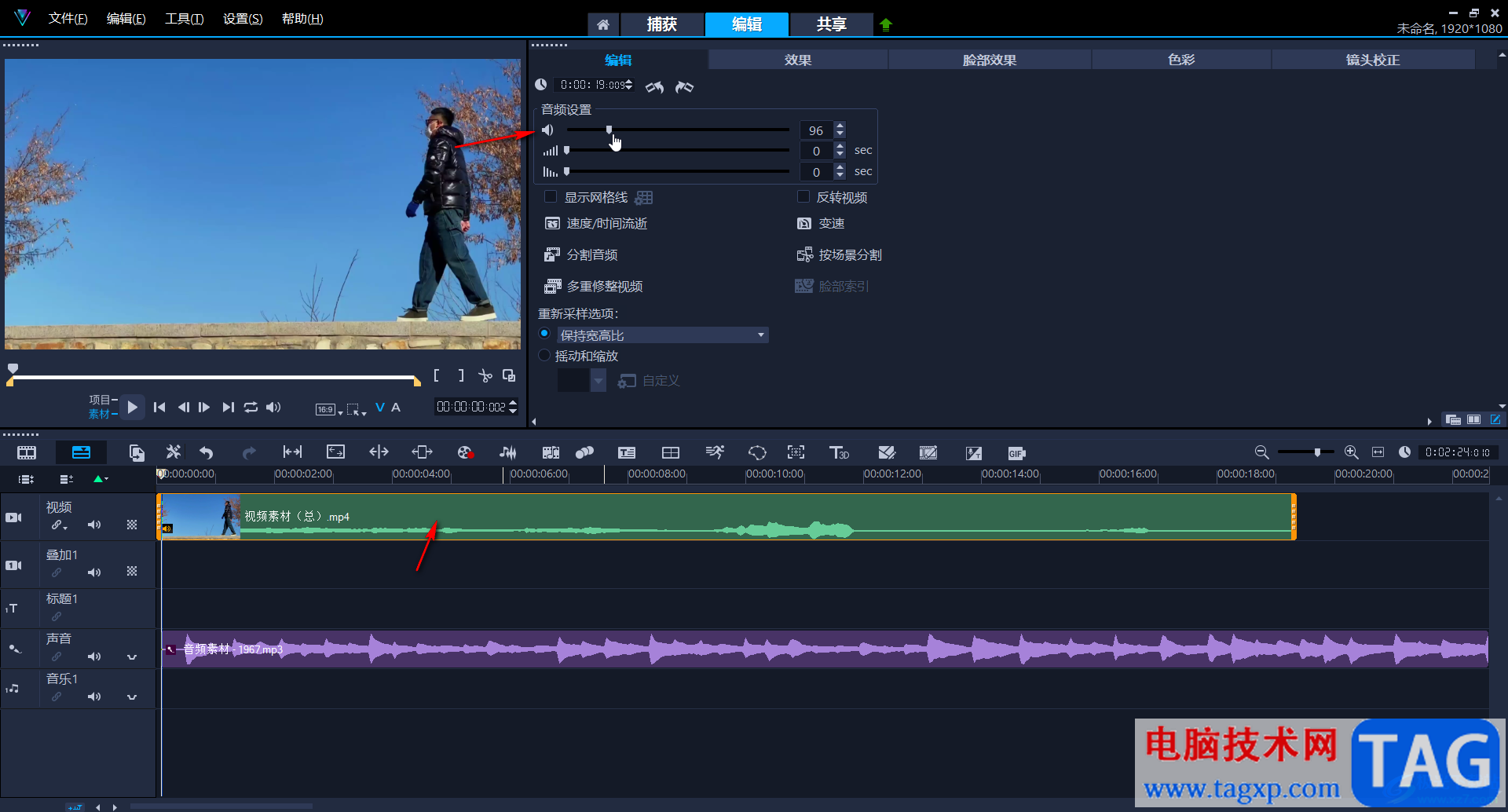This screenshot has height=812, width=1508.
Task: Open the track height green arrow dropdown
Action: (x=101, y=478)
